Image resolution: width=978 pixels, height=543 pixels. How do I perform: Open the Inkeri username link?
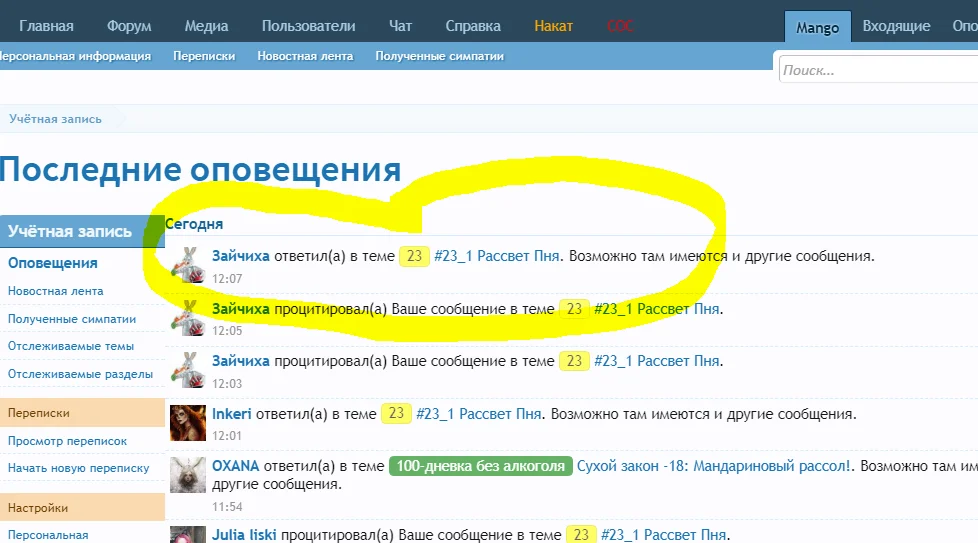tap(231, 414)
